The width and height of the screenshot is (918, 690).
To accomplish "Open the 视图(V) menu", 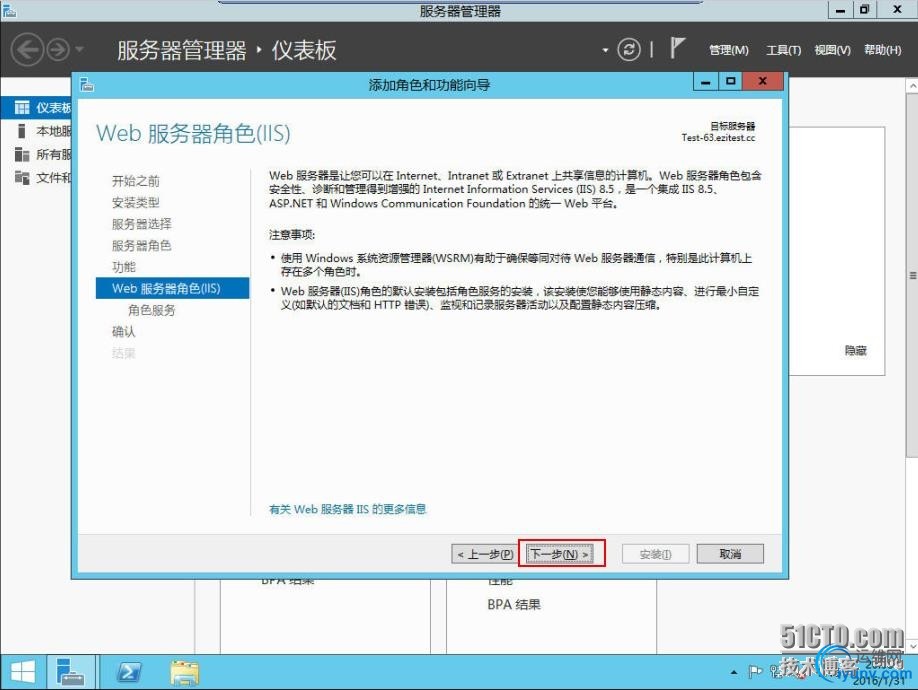I will click(x=832, y=50).
